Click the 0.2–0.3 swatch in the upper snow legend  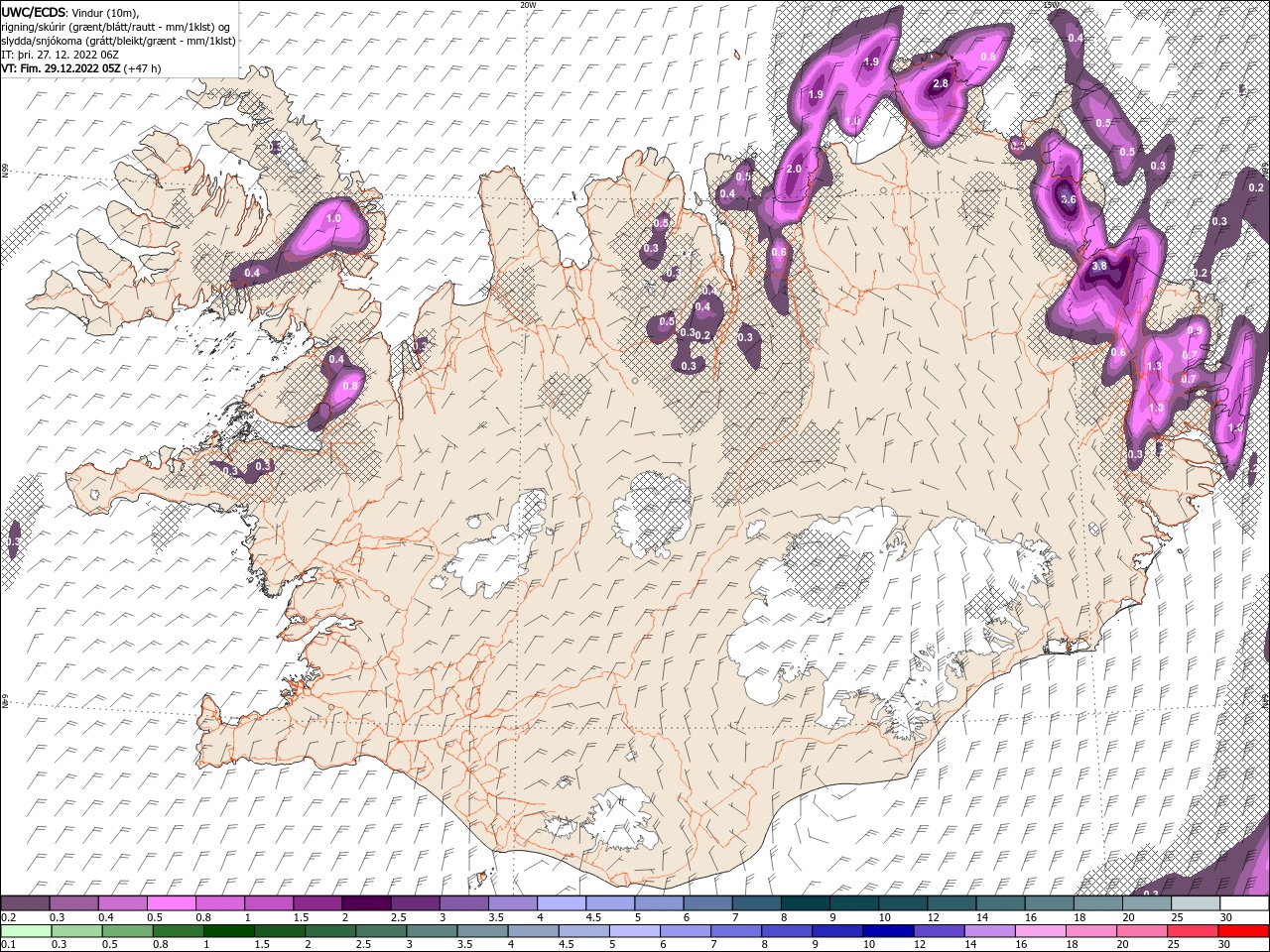pos(26,903)
